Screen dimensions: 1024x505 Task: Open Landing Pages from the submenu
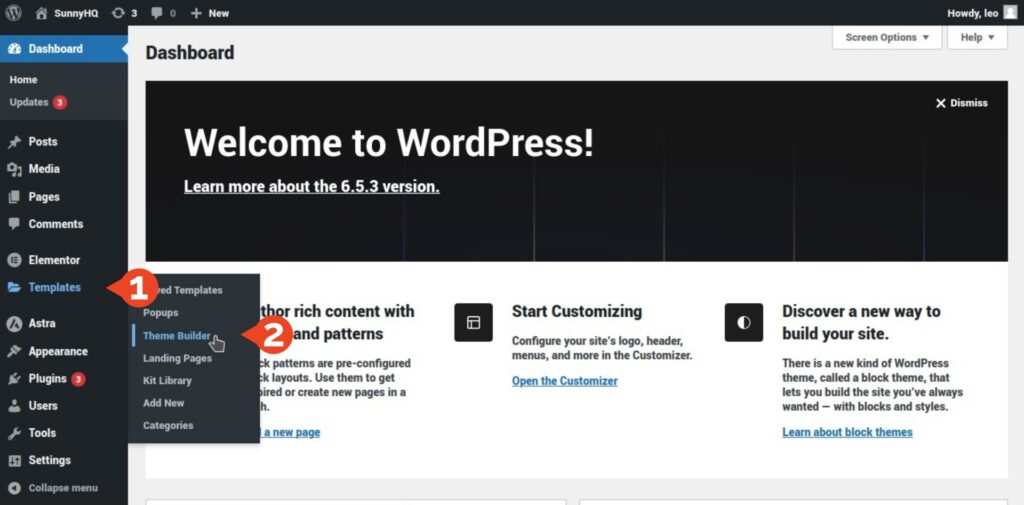(178, 358)
